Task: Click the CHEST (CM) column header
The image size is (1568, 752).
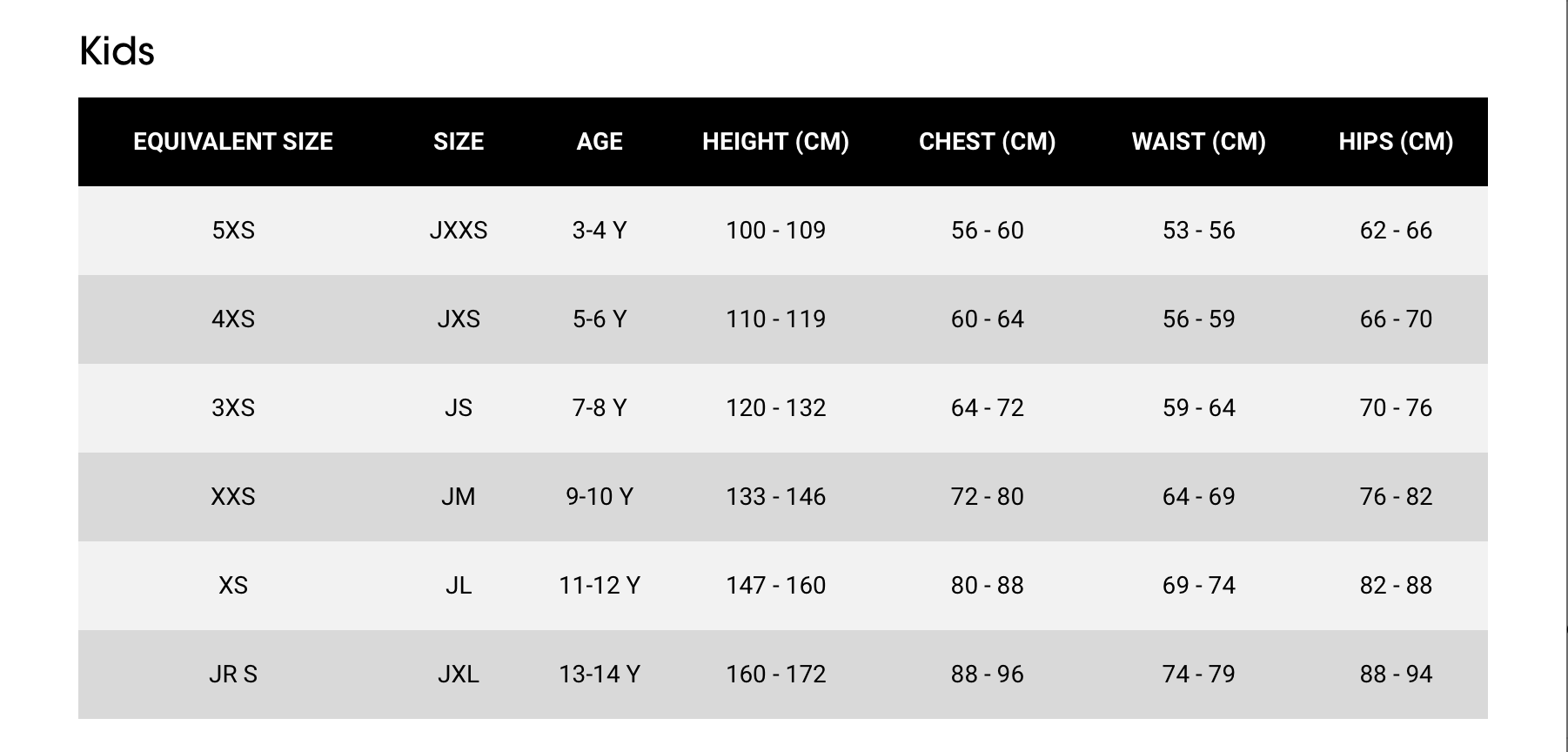Action: click(987, 142)
